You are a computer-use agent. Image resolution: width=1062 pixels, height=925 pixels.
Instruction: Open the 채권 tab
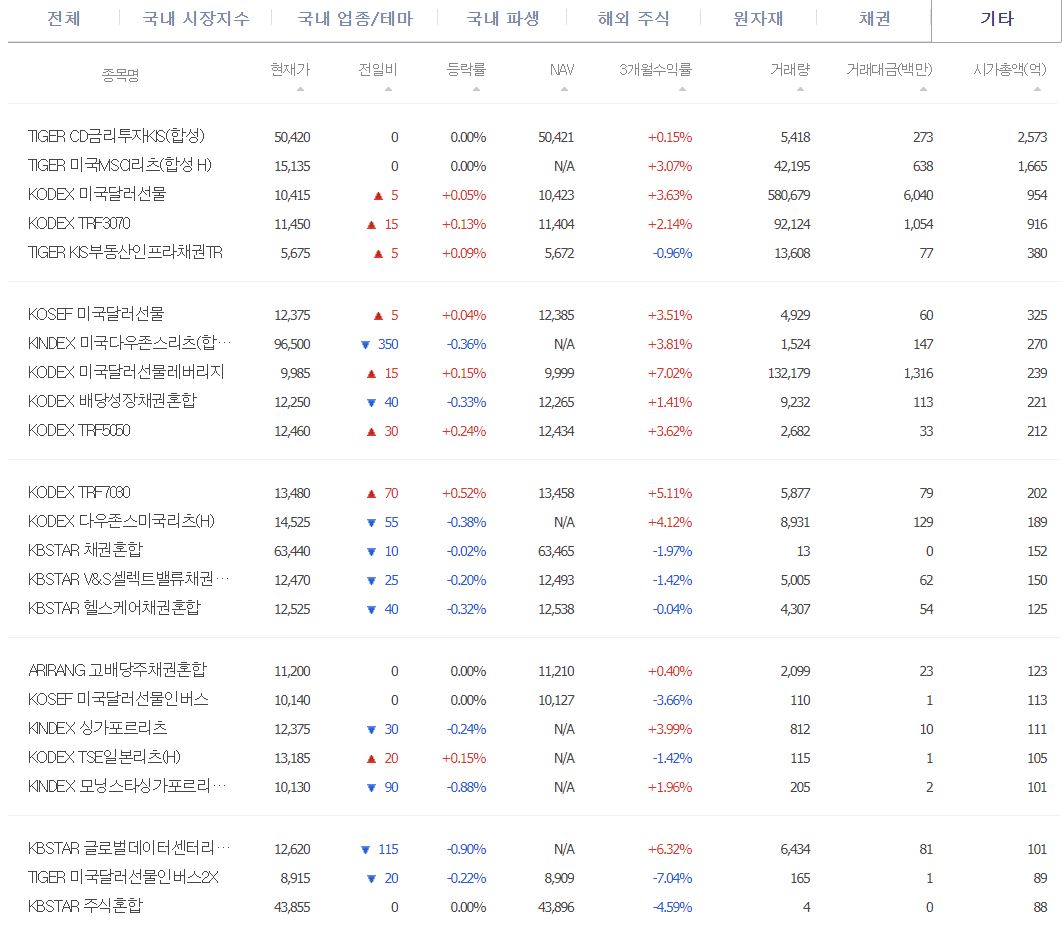[x=874, y=18]
